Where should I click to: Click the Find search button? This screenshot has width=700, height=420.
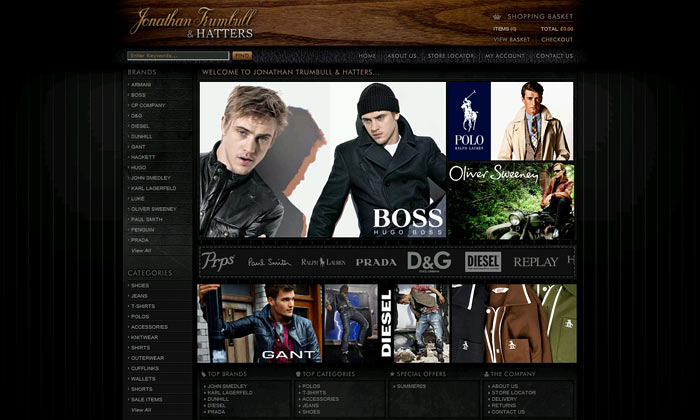point(242,56)
